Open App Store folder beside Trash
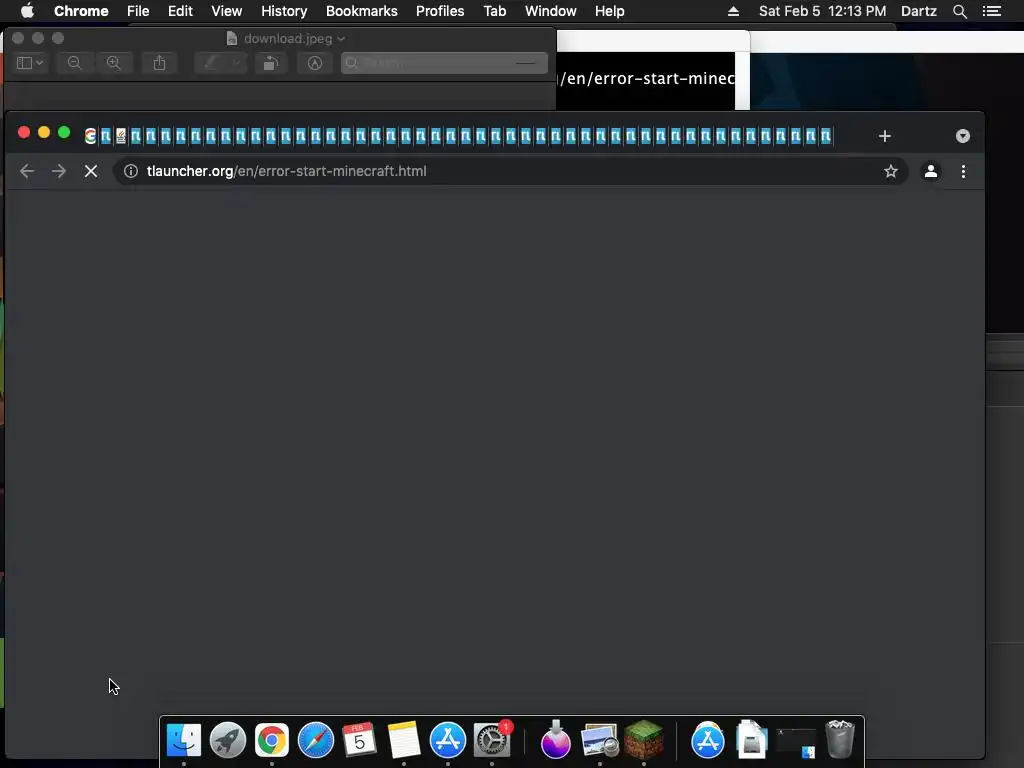The width and height of the screenshot is (1024, 768). [x=707, y=741]
